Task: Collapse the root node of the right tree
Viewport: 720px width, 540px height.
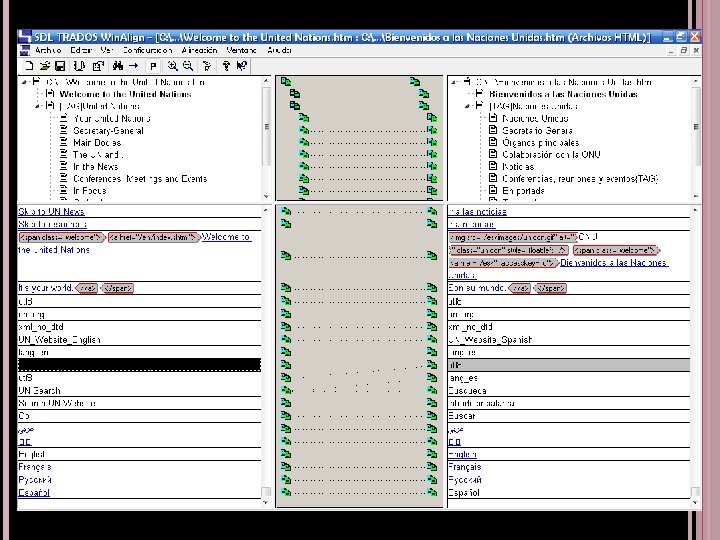Action: (x=454, y=82)
